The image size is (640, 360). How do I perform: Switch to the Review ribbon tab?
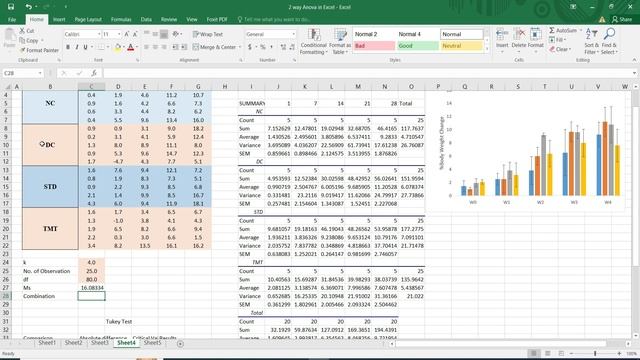coord(169,19)
